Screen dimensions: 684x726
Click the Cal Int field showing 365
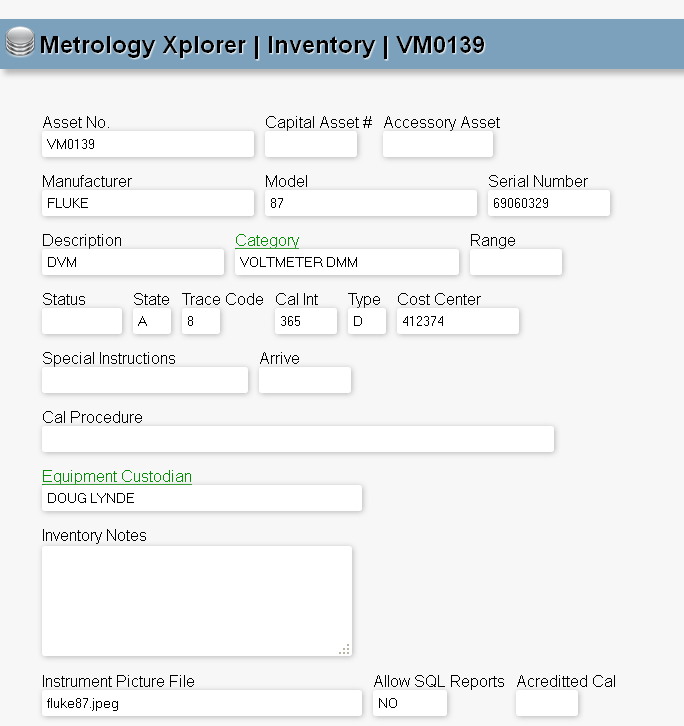pos(306,321)
